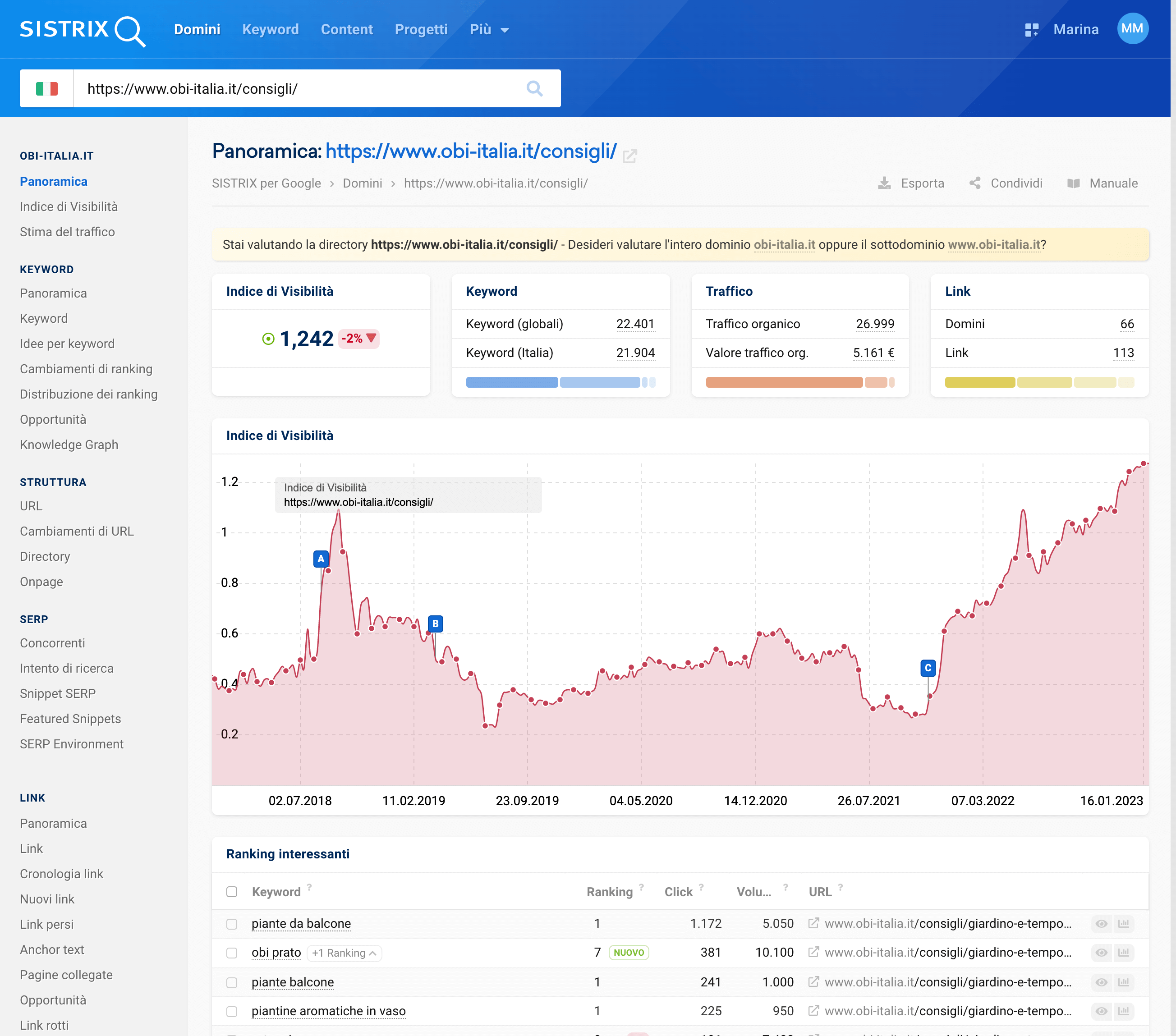The height and width of the screenshot is (1036, 1176).
Task: Click the obi-italia.it domain link in notice
Action: pyautogui.click(x=784, y=244)
